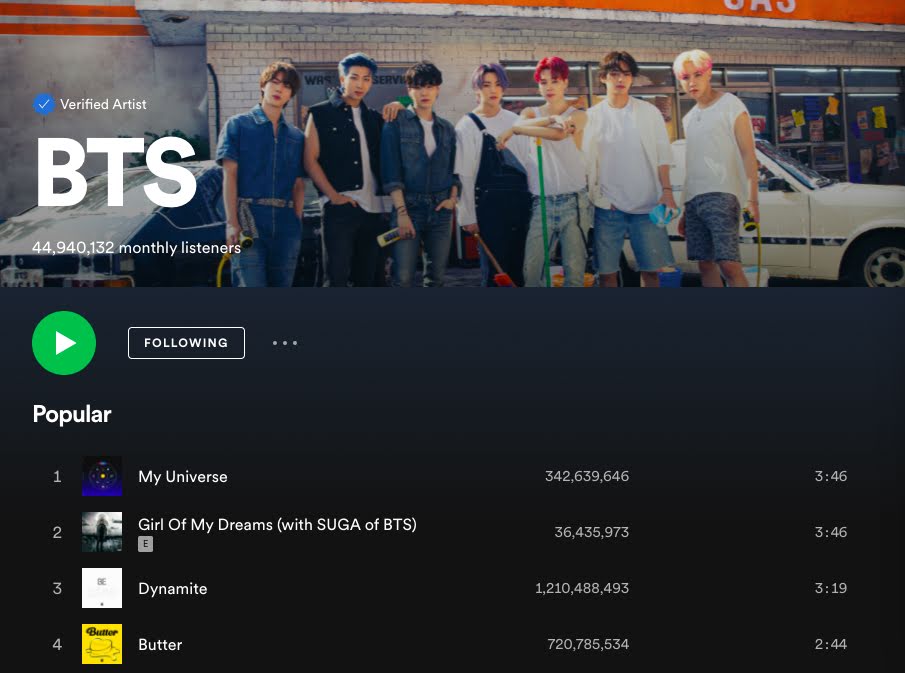Open the three-dot more options menu
The image size is (905, 673).
(x=285, y=343)
